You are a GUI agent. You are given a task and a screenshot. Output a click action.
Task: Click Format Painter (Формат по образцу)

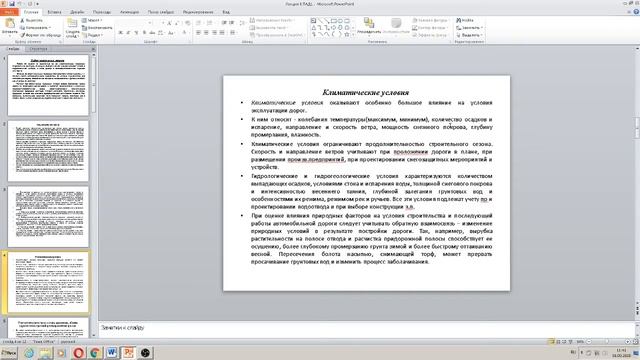point(41,35)
